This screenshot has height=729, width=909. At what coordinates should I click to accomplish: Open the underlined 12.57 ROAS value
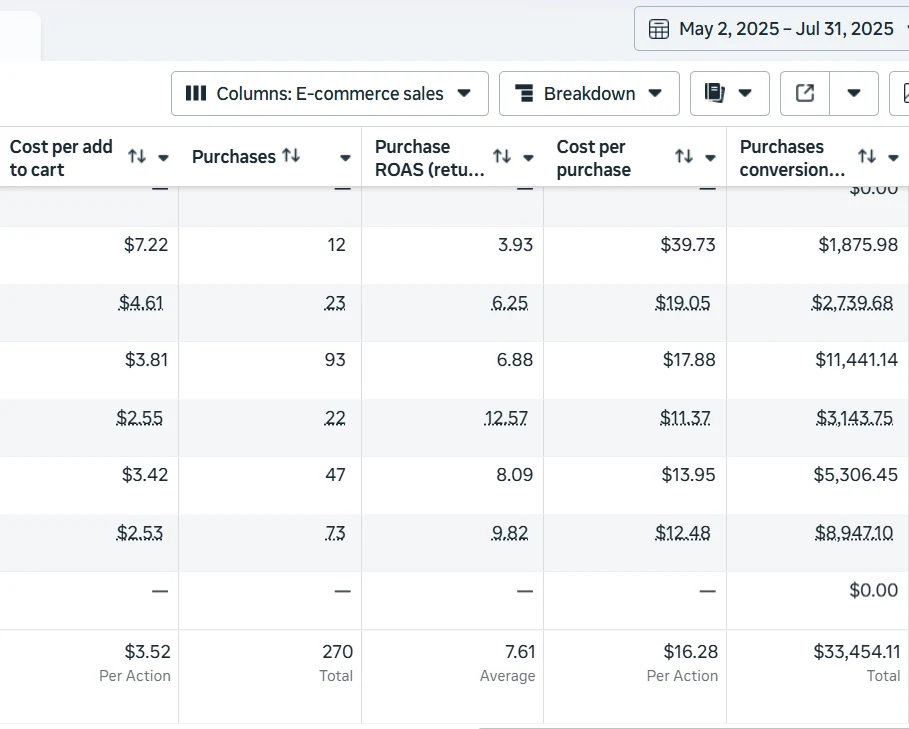[506, 418]
